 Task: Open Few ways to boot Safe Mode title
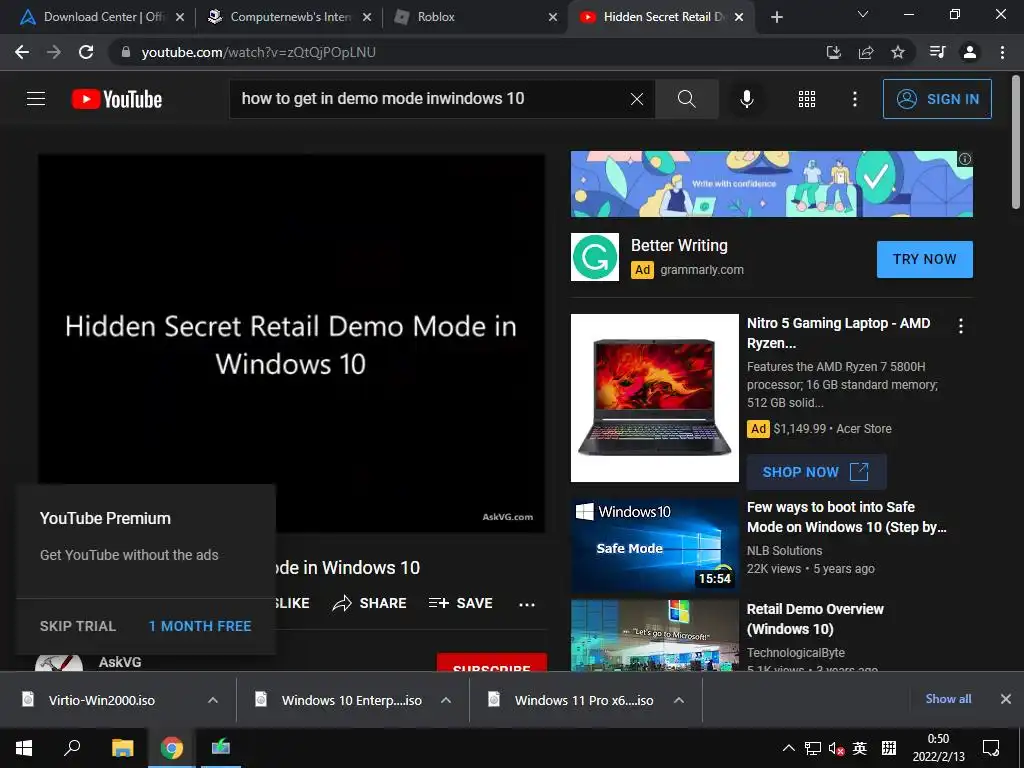pos(846,517)
